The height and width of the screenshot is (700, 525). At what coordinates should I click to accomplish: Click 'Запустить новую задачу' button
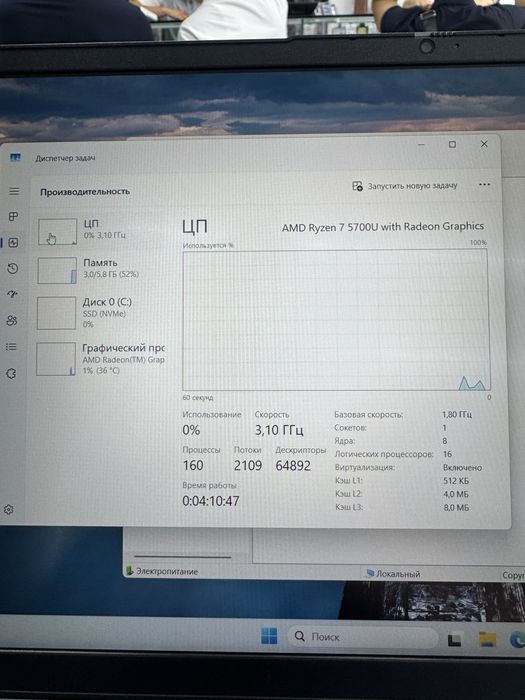(405, 186)
